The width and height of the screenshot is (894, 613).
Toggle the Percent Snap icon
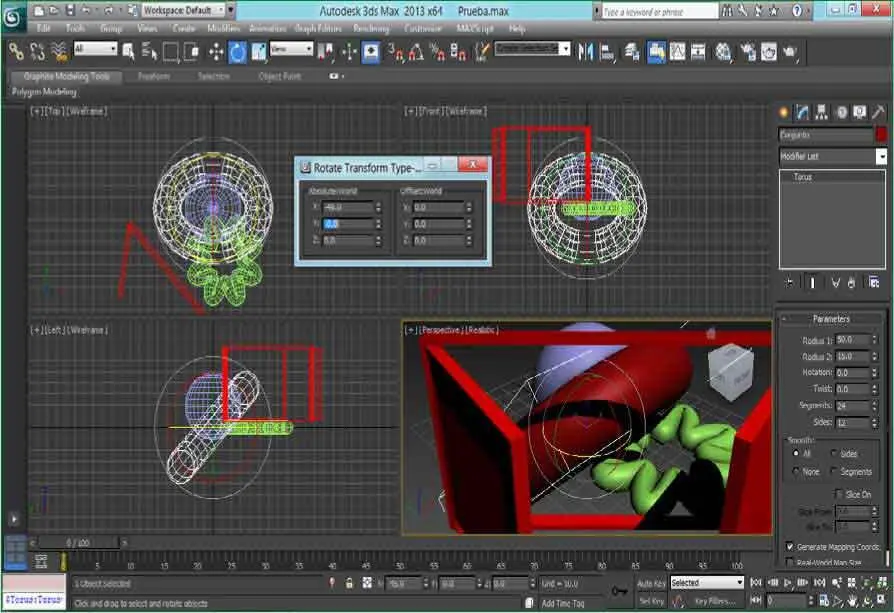tap(437, 52)
